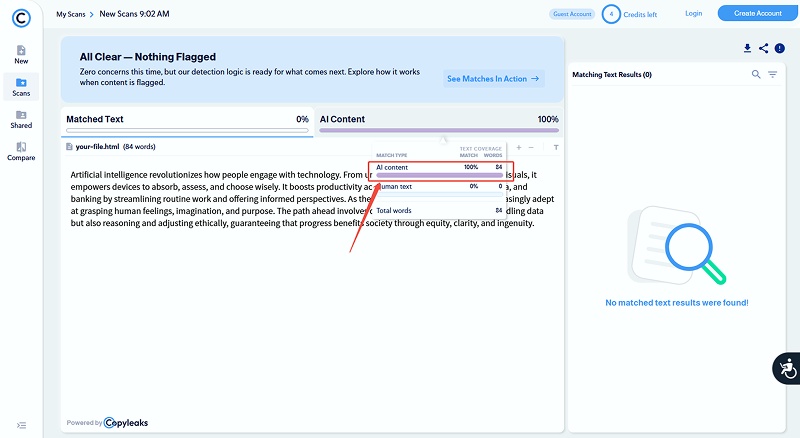Search within matching text results

tap(756, 74)
